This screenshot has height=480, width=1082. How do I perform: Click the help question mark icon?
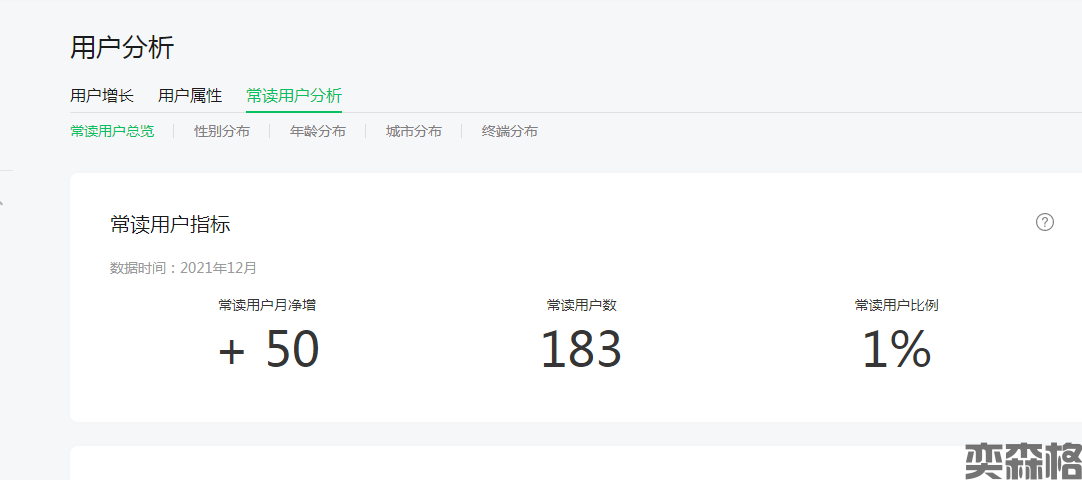pos(1045,222)
